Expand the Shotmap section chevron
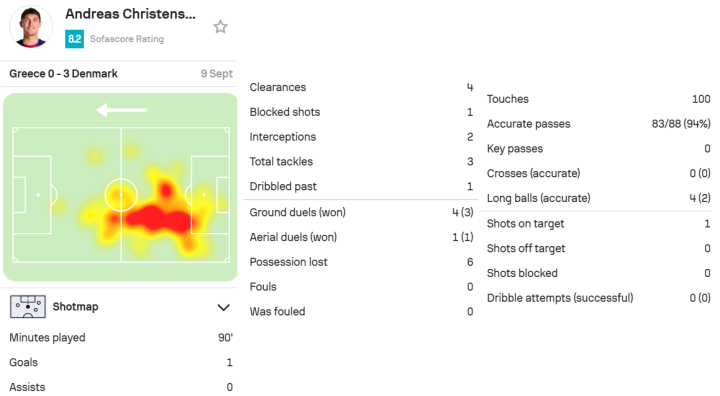The height and width of the screenshot is (396, 720). 223,307
